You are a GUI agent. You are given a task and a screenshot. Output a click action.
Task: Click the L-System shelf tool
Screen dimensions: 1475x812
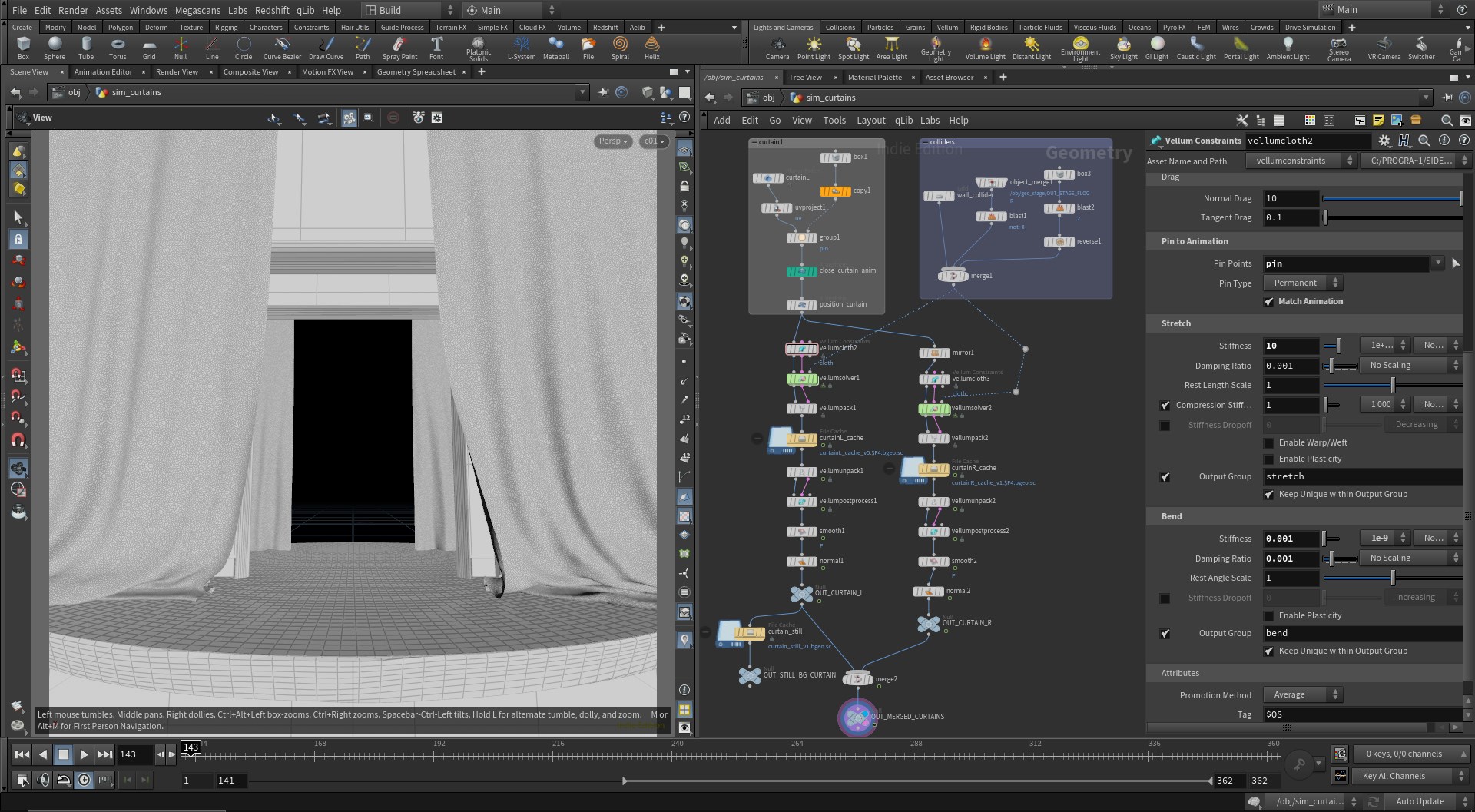(x=522, y=48)
